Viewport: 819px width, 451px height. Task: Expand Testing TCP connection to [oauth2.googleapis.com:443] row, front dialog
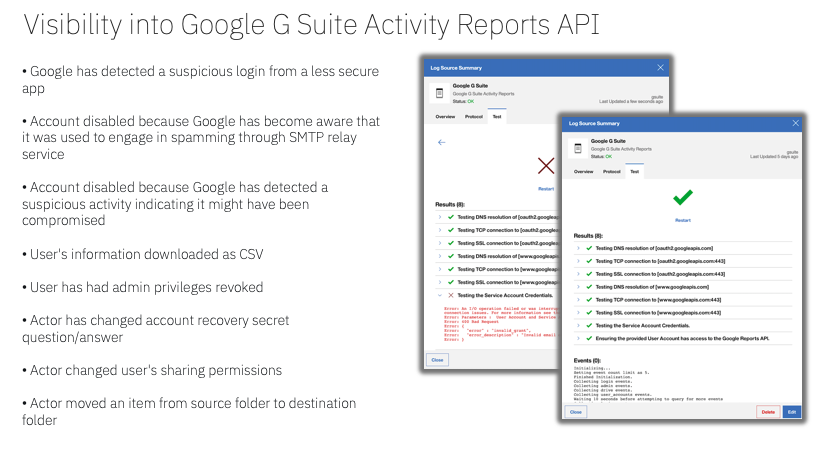pyautogui.click(x=578, y=261)
